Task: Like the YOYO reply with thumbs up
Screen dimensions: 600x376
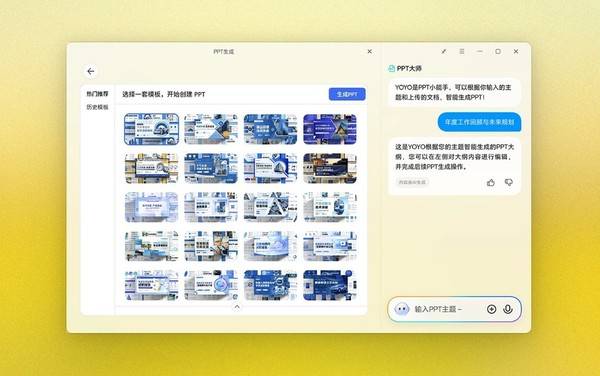Action: (491, 182)
